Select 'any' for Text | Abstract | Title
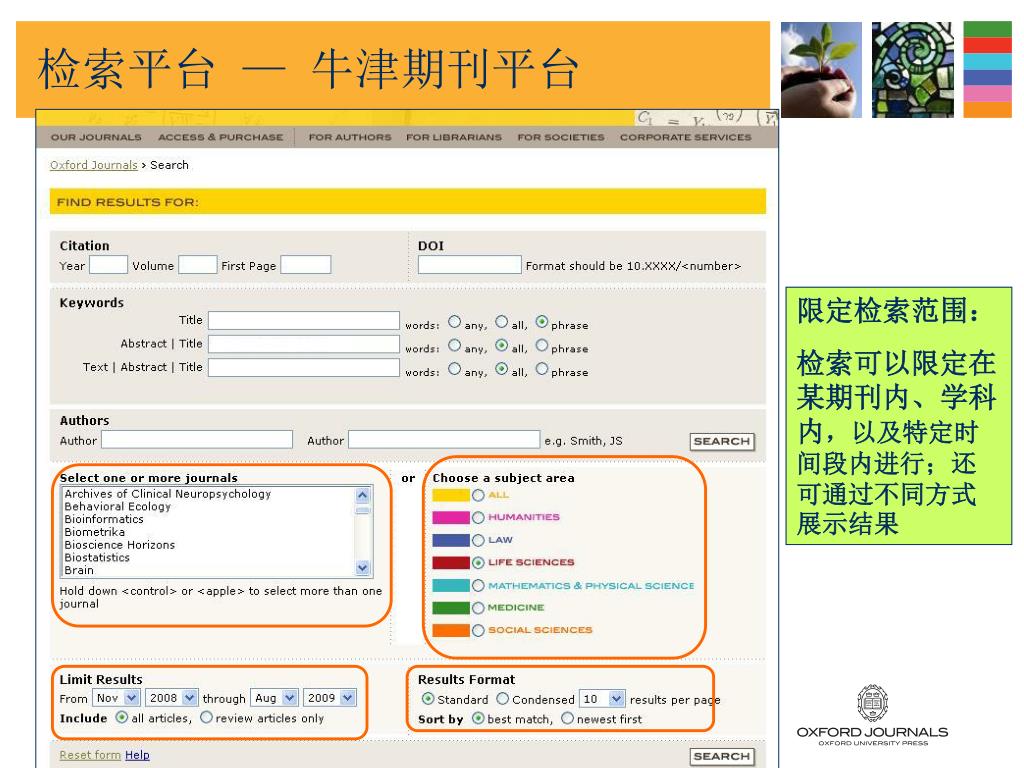 point(455,369)
